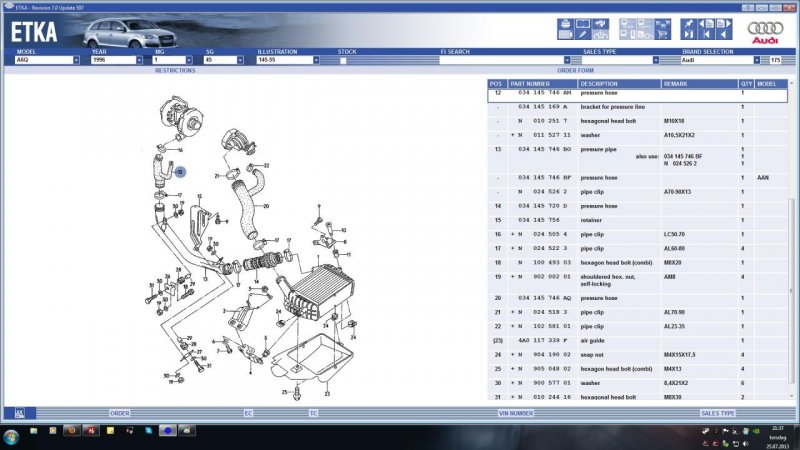Expand the MODEL dropdown showing A6Q
This screenshot has height=450, width=800.
point(75,60)
